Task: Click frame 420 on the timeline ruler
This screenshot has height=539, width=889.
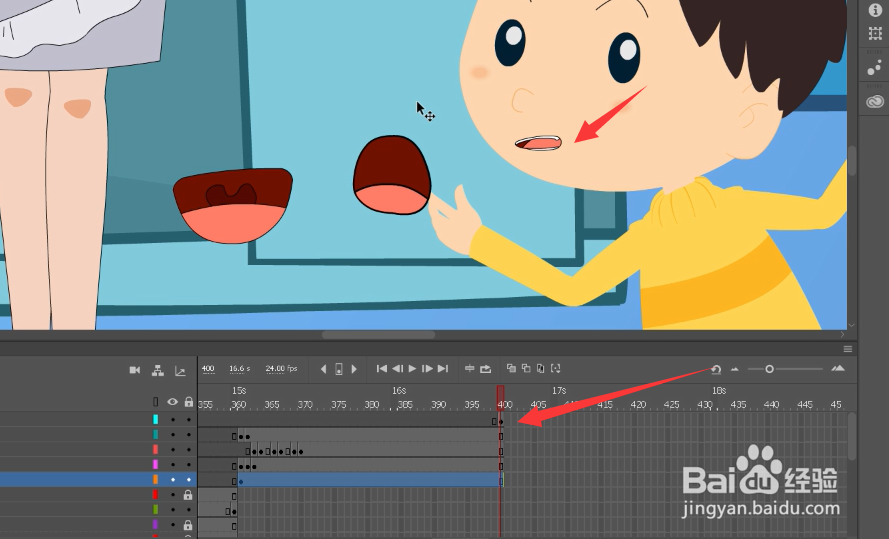Action: (x=638, y=405)
